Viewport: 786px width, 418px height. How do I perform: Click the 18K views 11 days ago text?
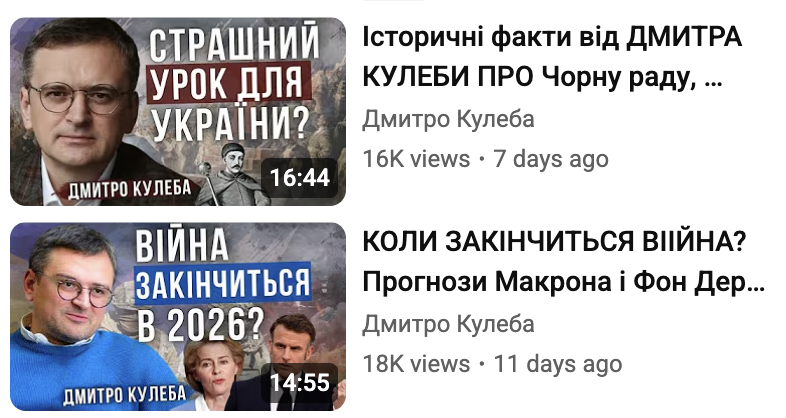(492, 364)
